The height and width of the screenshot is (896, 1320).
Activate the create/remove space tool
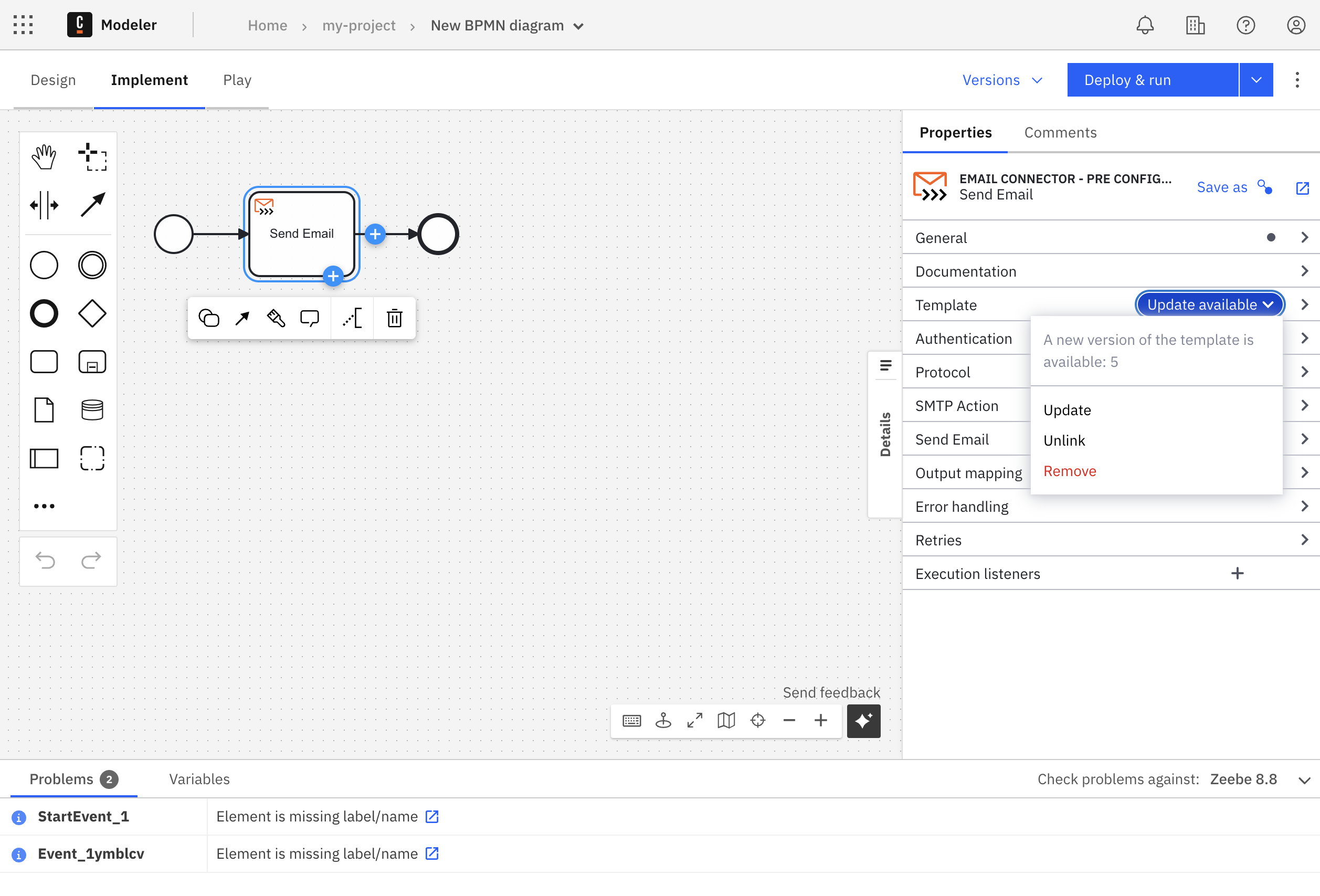point(44,205)
